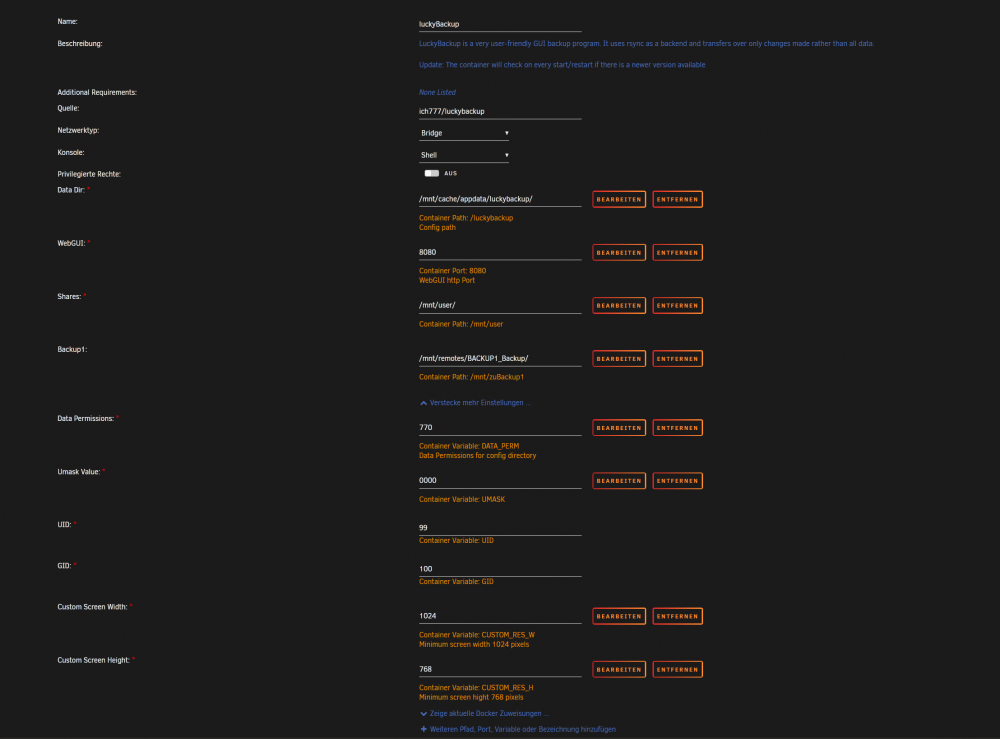Focus the Custom Screen Width field 1024

(x=500, y=616)
